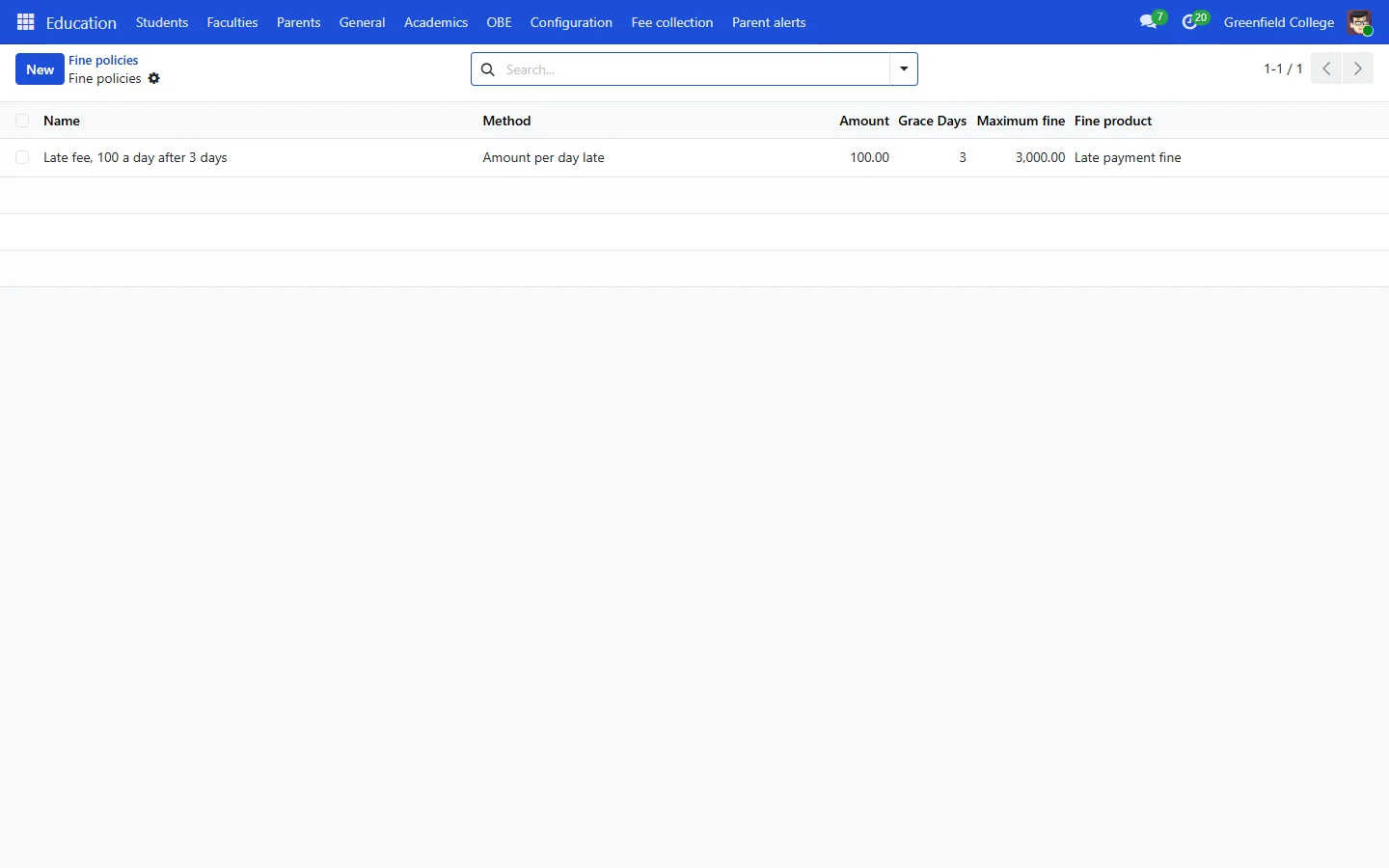Go to the previous page arrow
Viewport: 1389px width, 868px height.
point(1326,68)
